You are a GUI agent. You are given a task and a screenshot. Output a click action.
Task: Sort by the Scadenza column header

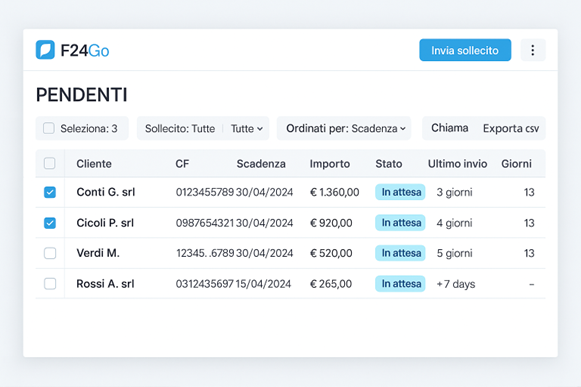pyautogui.click(x=261, y=163)
